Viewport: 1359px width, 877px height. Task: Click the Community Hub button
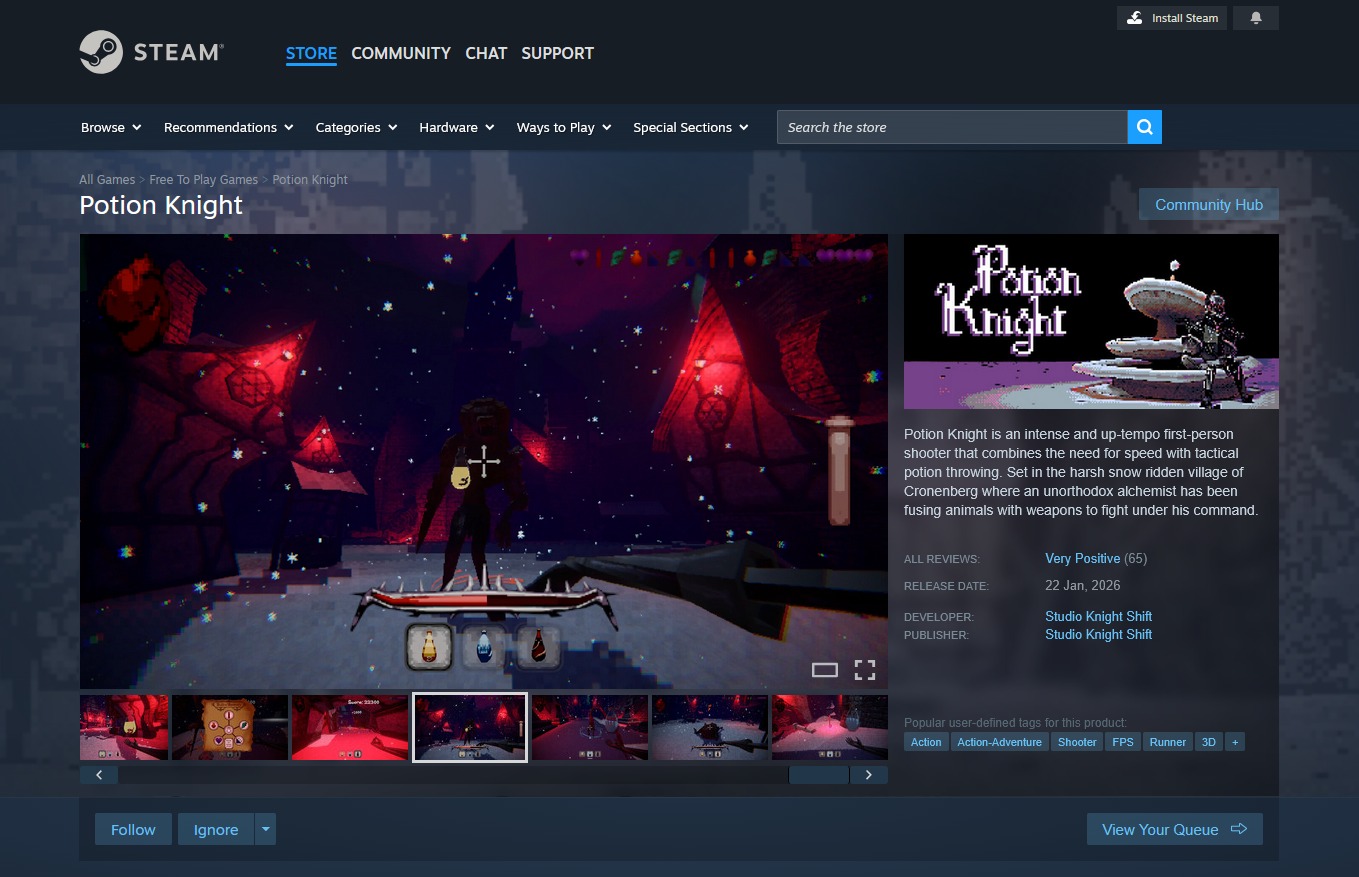coord(1208,204)
